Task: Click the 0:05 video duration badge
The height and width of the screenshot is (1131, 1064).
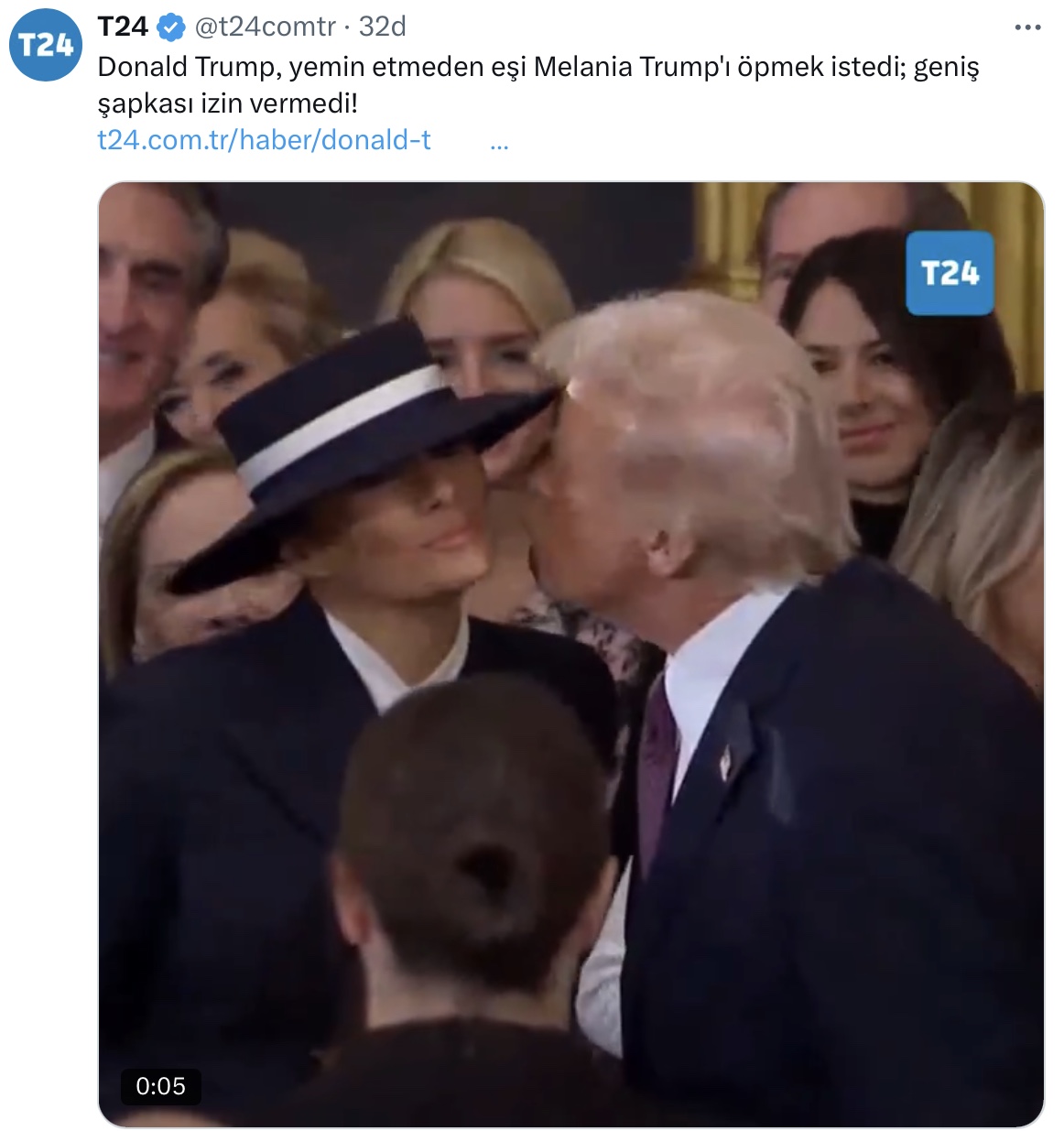Action: (160, 1086)
